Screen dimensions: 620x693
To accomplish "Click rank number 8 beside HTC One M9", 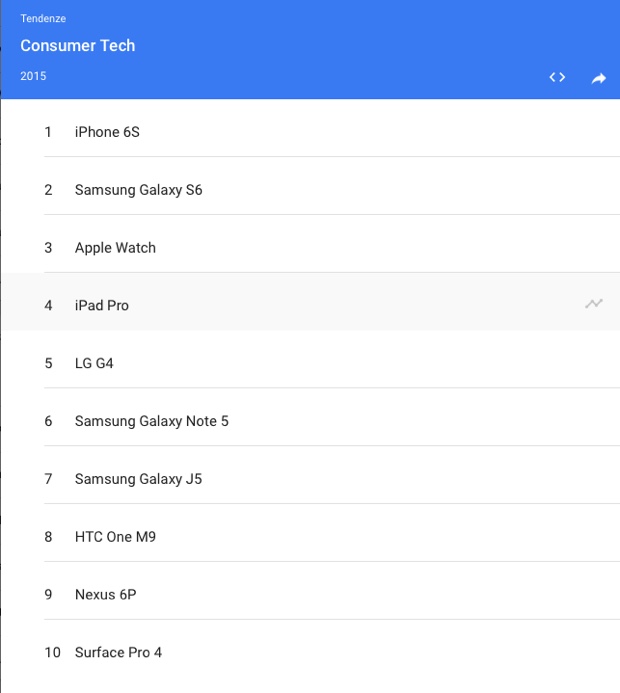I will (x=48, y=537).
